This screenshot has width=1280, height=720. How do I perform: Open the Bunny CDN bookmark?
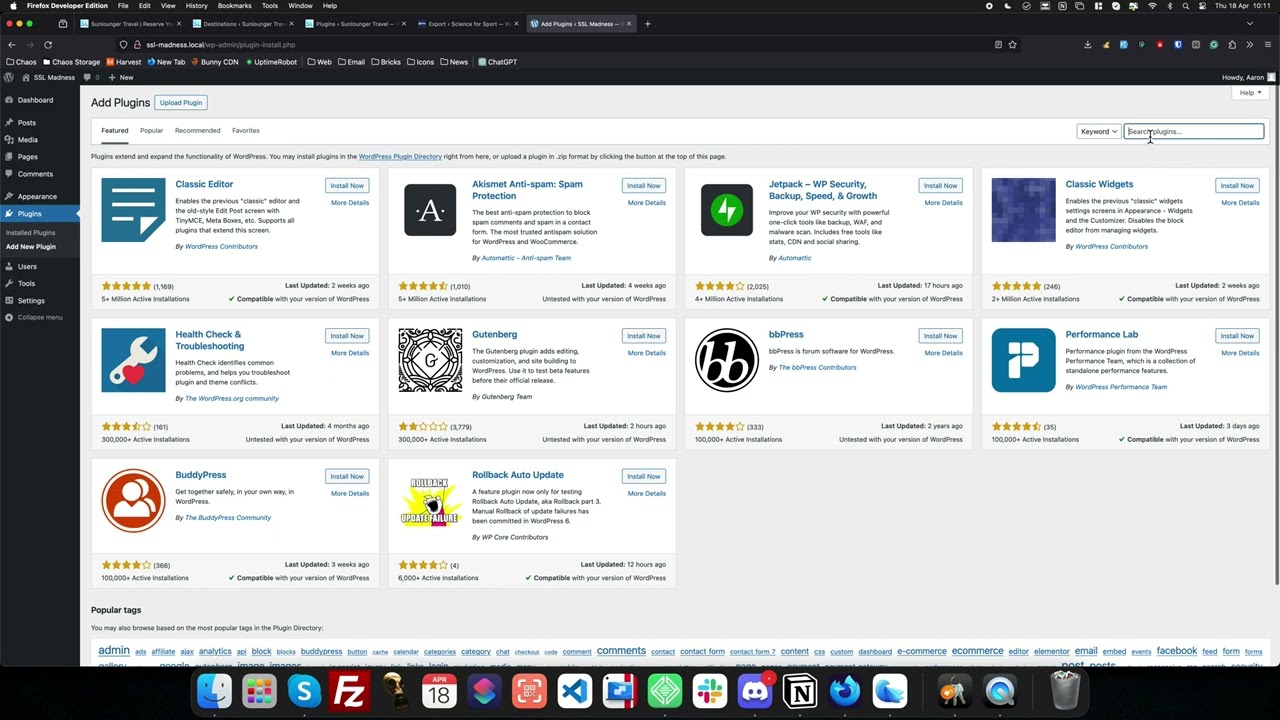pos(215,62)
